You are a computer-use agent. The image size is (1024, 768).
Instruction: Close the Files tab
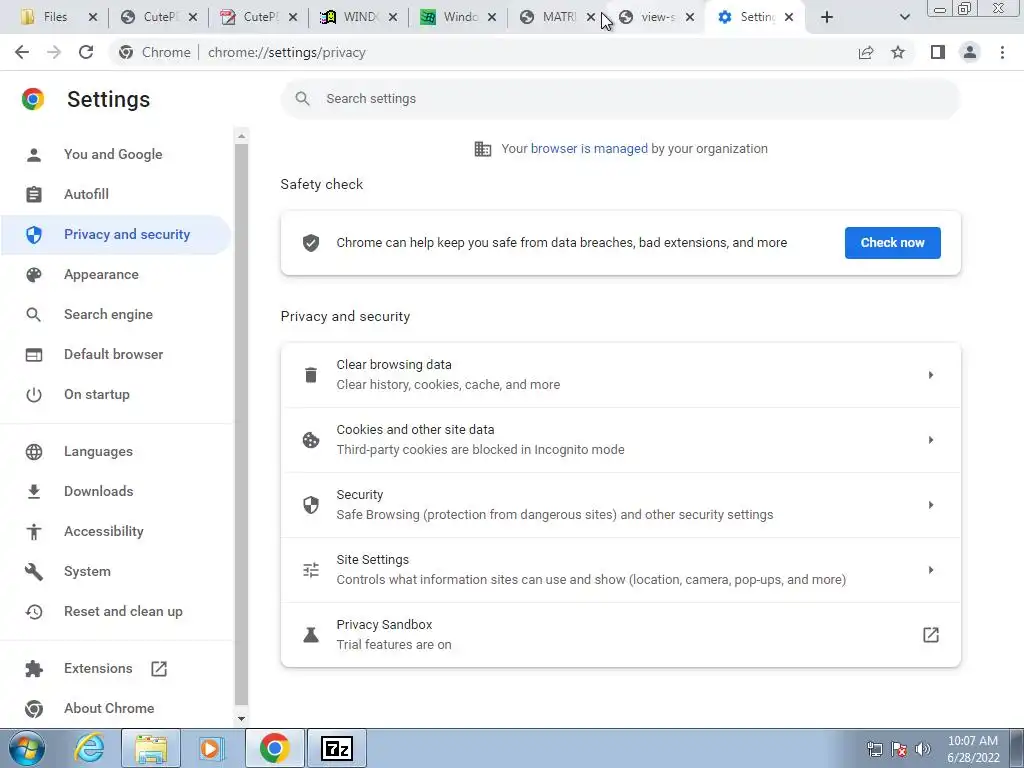point(93,17)
